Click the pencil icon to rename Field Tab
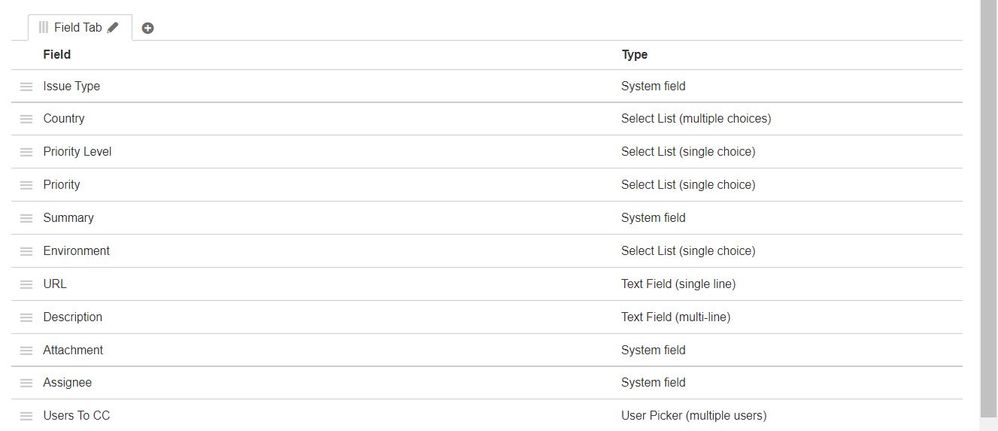 (113, 27)
